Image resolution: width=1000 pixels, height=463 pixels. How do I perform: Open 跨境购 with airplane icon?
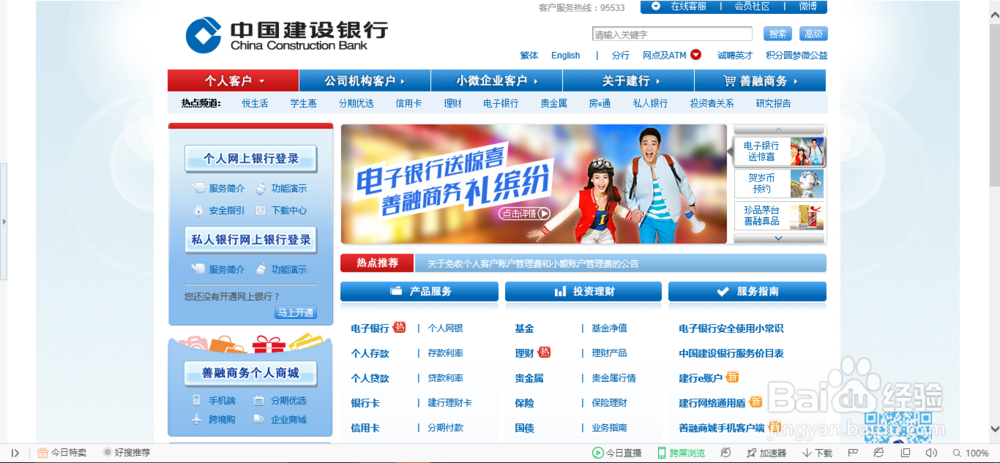(214, 420)
